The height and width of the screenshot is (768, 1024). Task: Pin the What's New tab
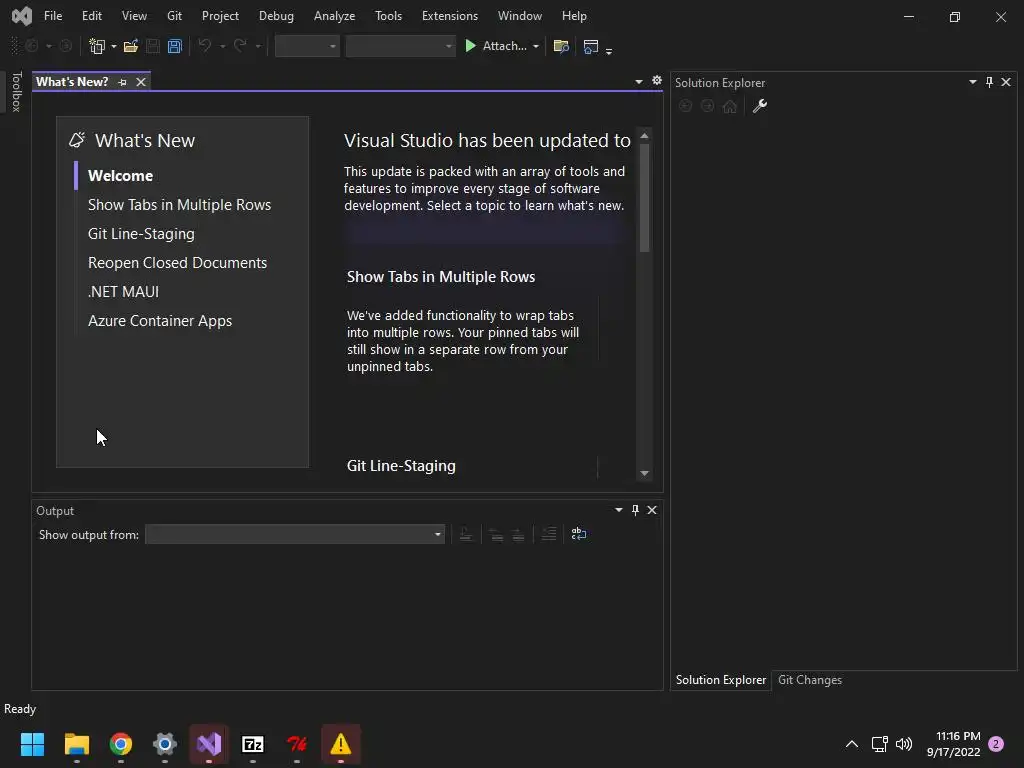point(122,82)
